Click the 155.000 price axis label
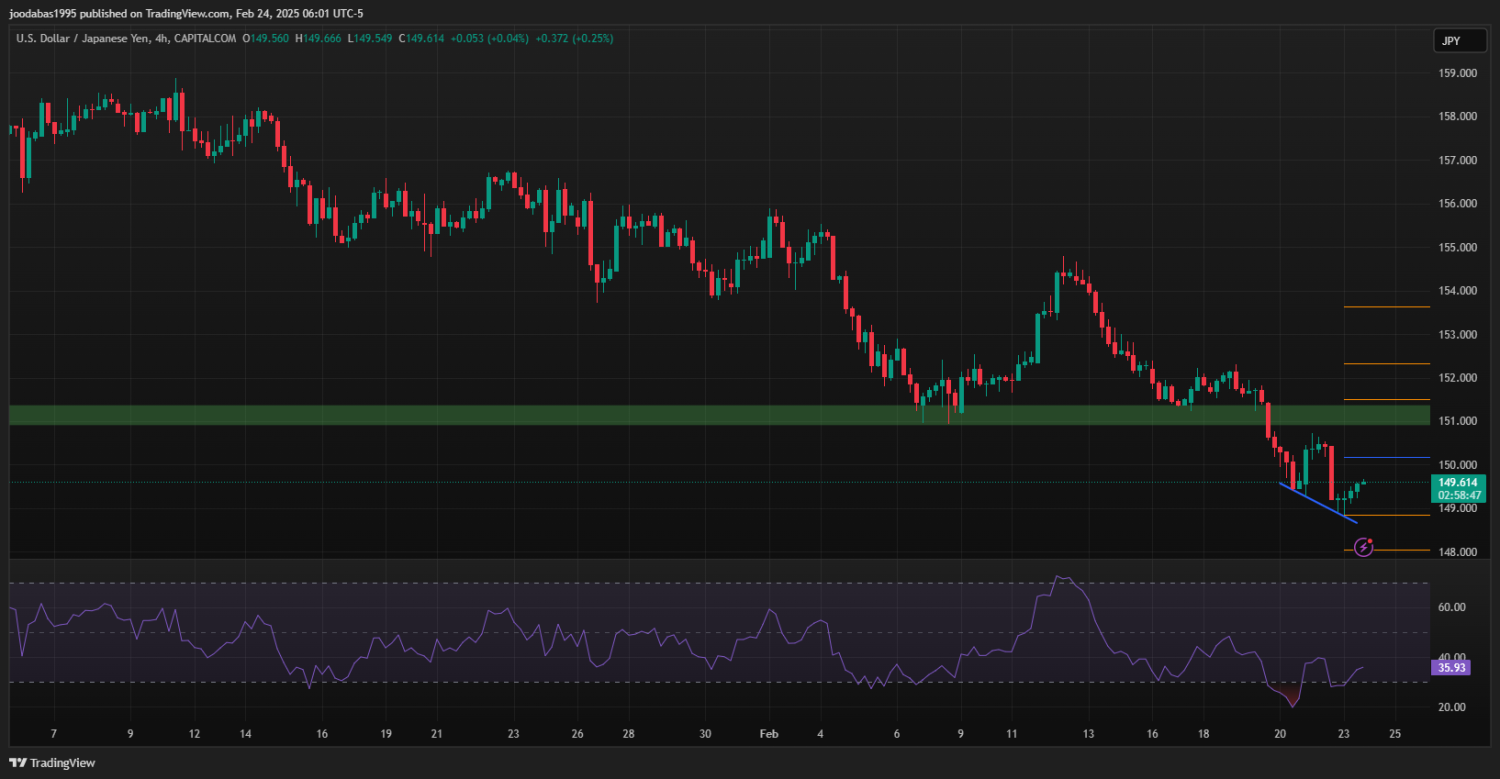 point(1459,247)
